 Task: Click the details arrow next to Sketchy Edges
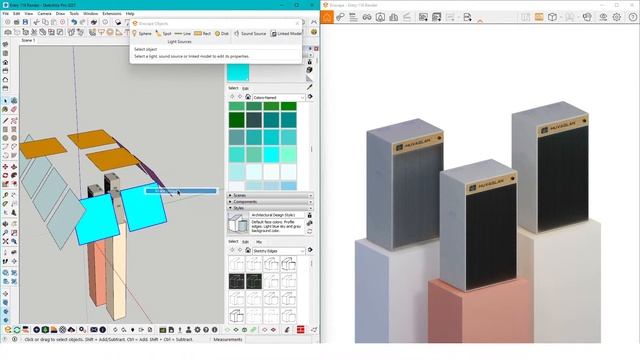tap(311, 250)
